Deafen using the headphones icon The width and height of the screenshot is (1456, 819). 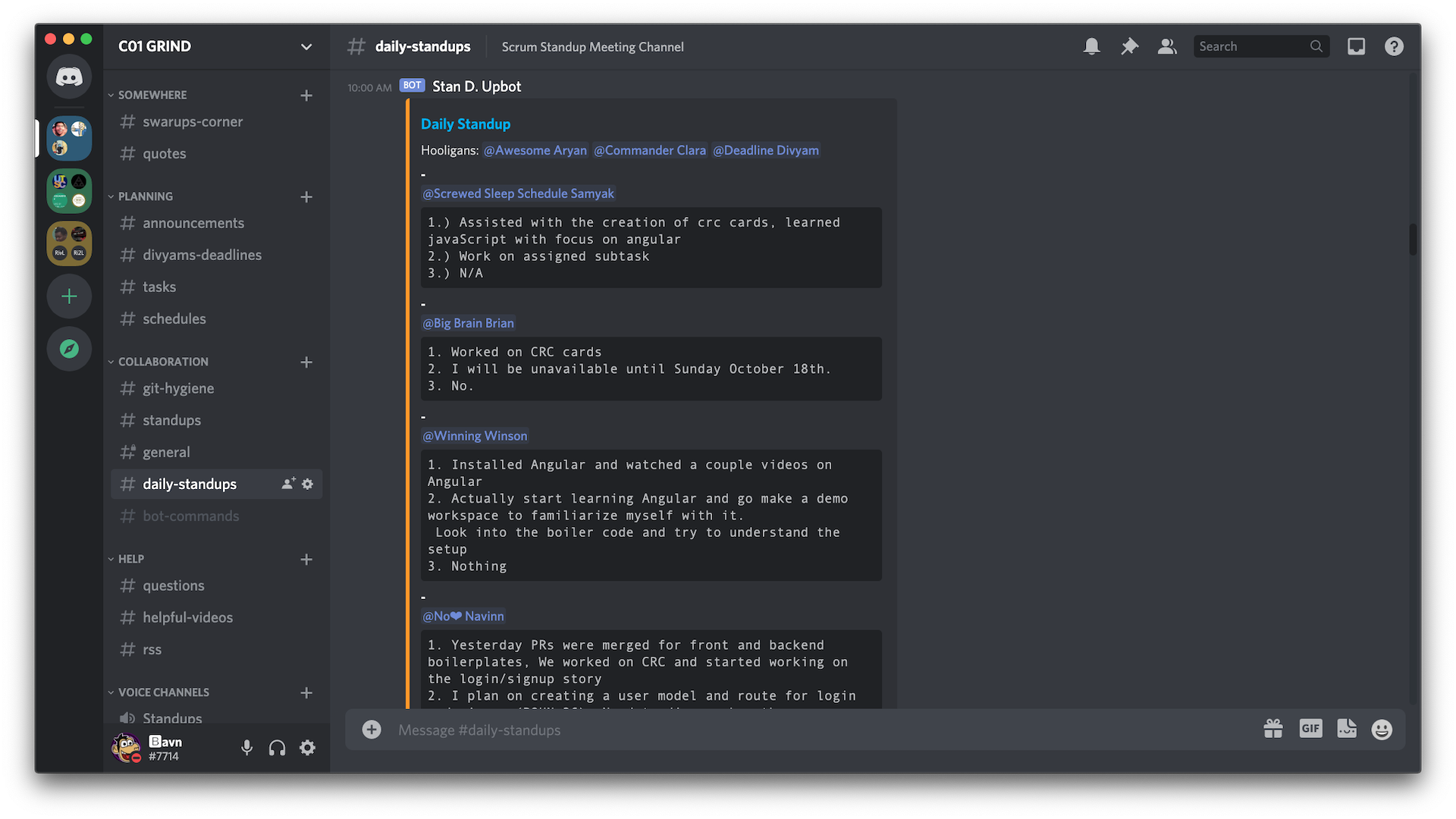coord(277,748)
